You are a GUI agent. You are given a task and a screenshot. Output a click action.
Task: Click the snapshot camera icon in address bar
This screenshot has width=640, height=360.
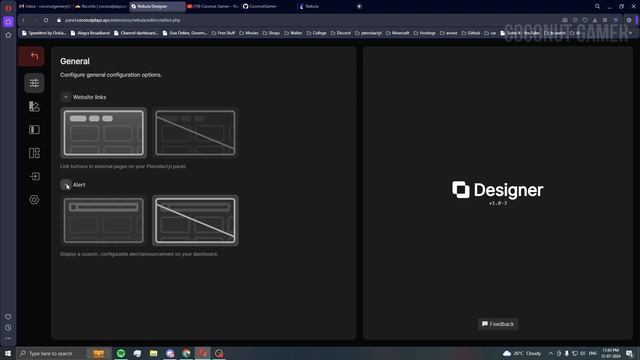pyautogui.click(x=565, y=20)
